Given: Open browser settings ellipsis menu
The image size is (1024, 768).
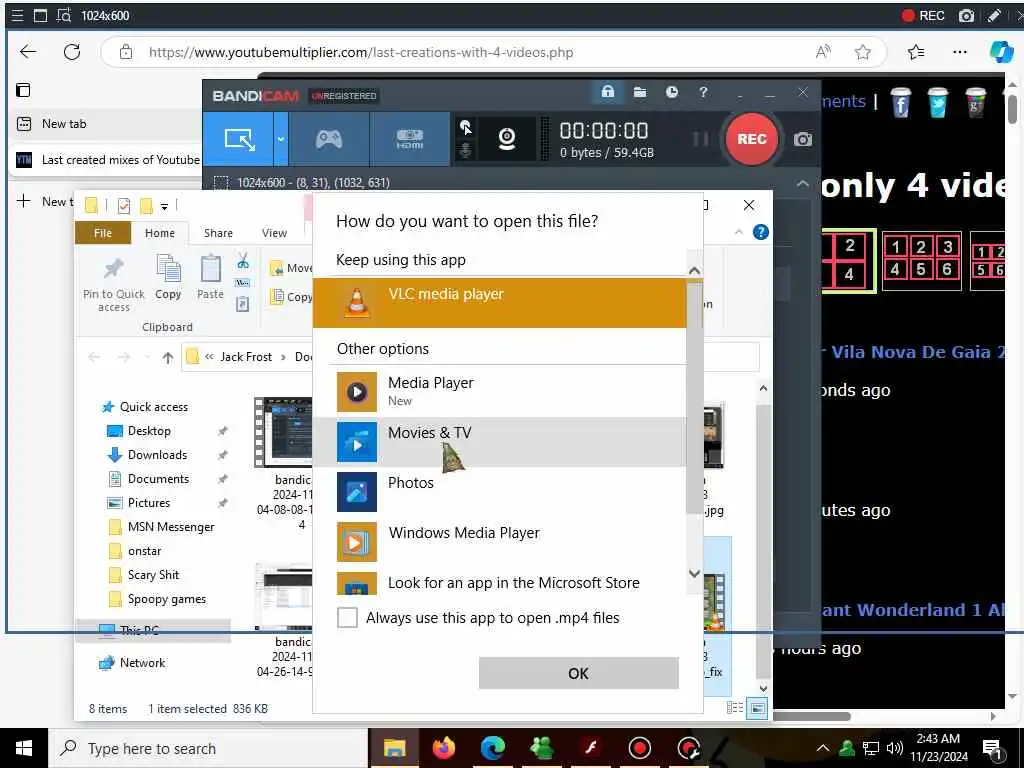Looking at the screenshot, I should tap(959, 52).
